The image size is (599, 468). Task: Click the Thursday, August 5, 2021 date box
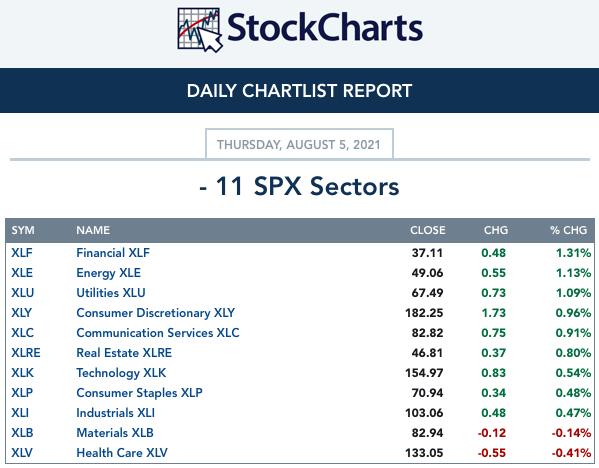point(299,144)
